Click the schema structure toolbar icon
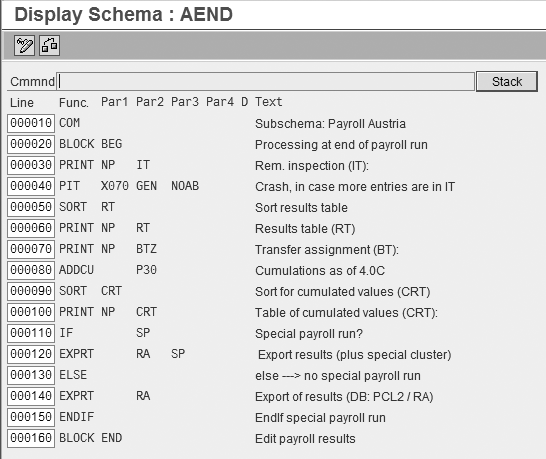The width and height of the screenshot is (546, 459). click(x=49, y=46)
